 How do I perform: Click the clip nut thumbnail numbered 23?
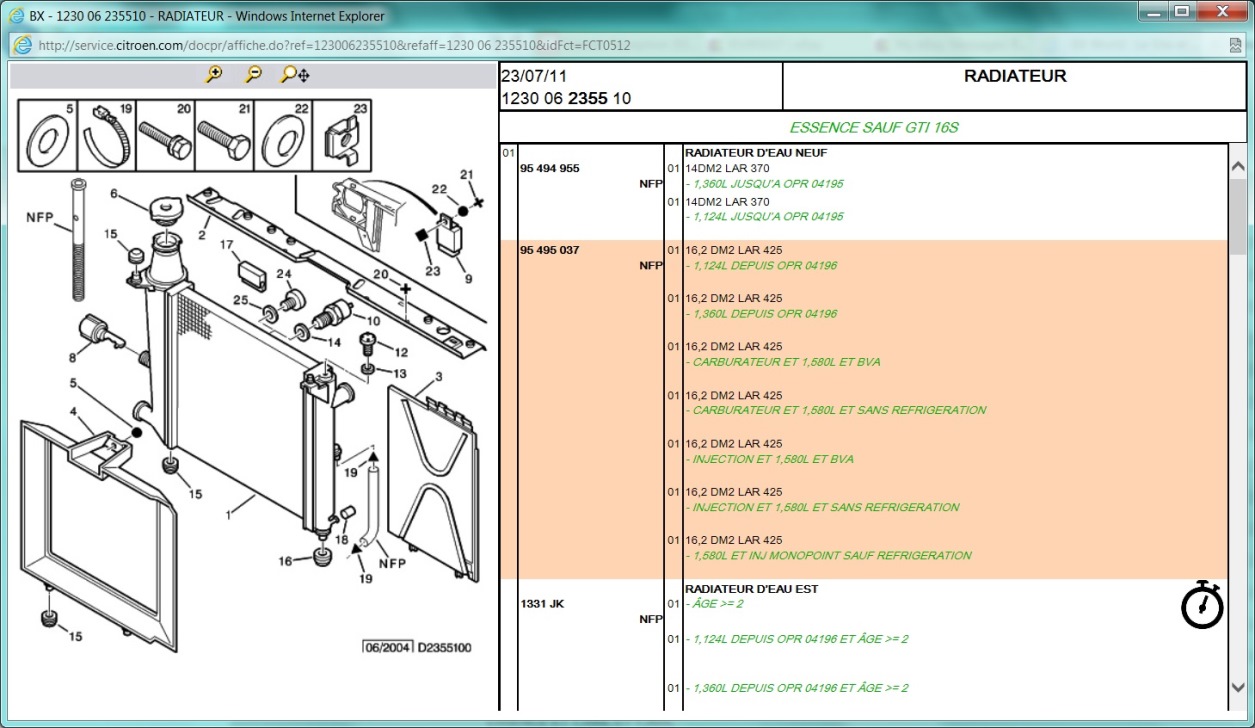[342, 136]
